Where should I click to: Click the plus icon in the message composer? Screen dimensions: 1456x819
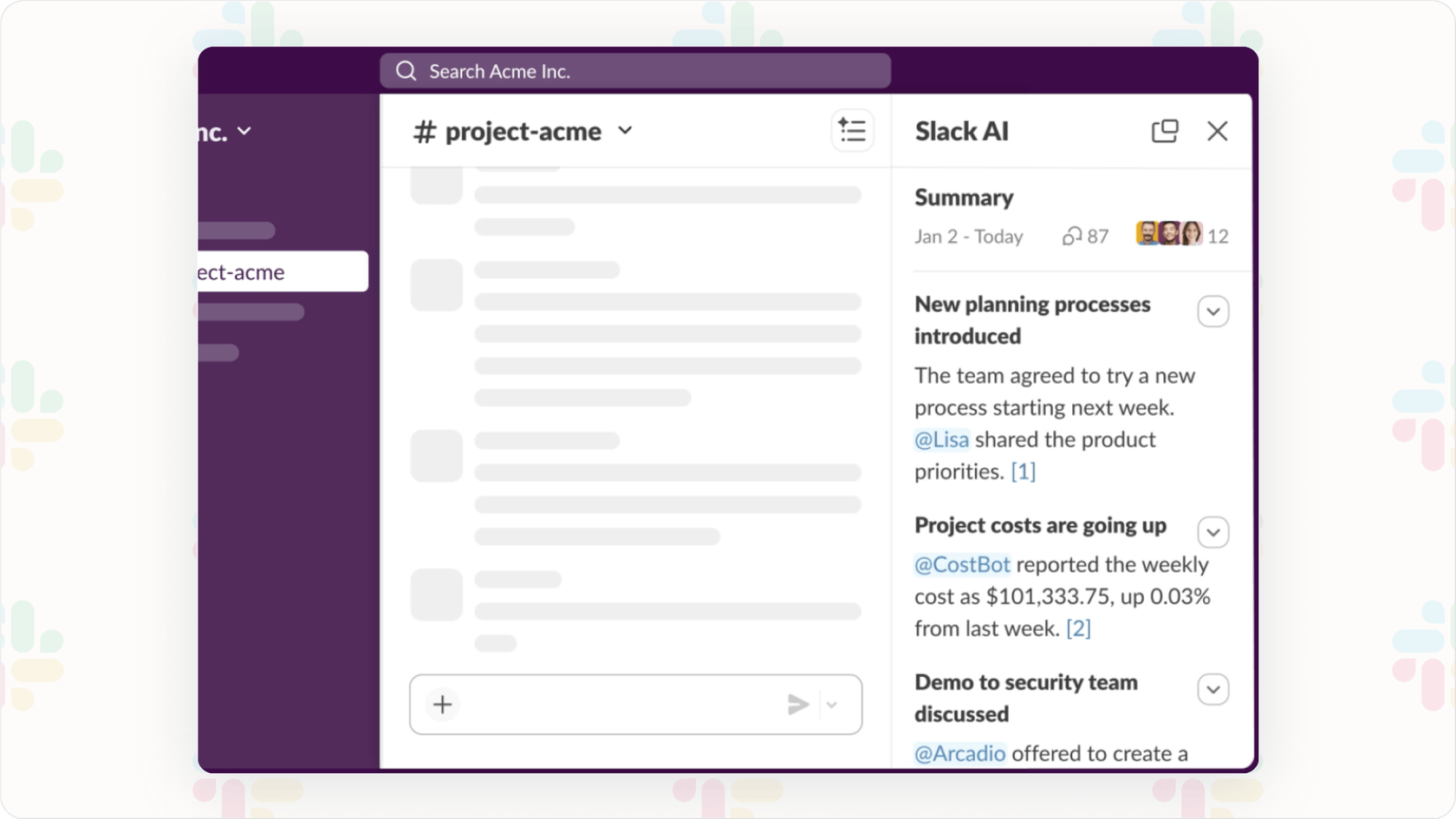[x=442, y=705]
